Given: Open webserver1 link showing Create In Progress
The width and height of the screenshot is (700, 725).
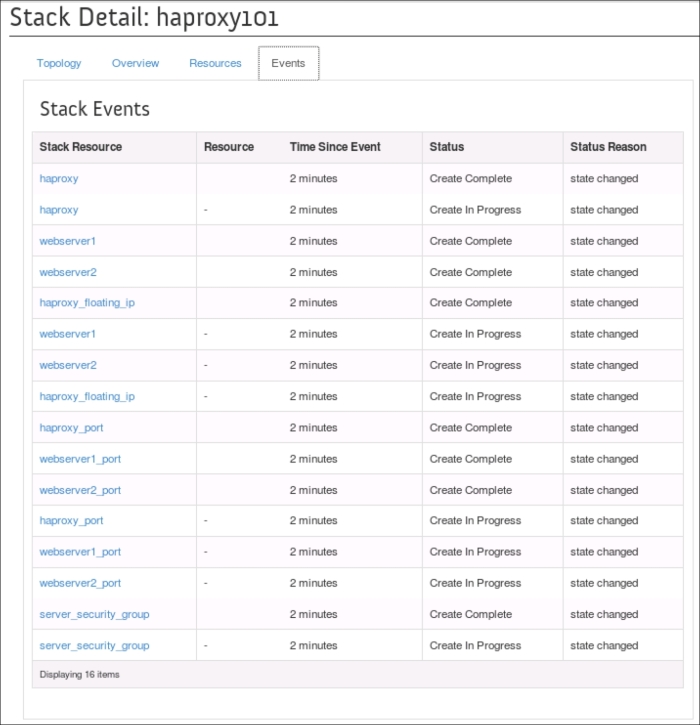Looking at the screenshot, I should tap(68, 334).
